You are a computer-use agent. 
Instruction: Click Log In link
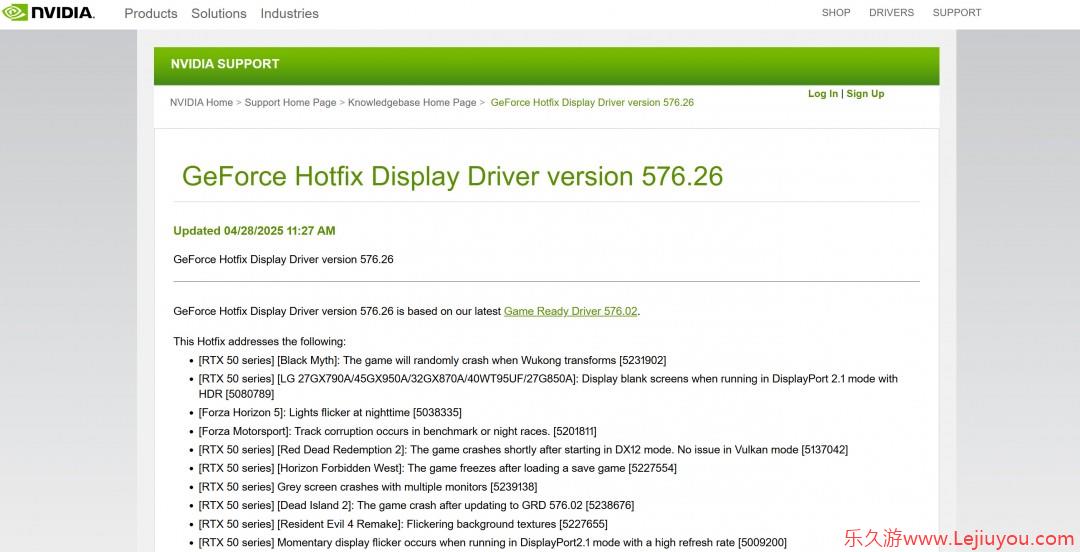[x=823, y=94]
